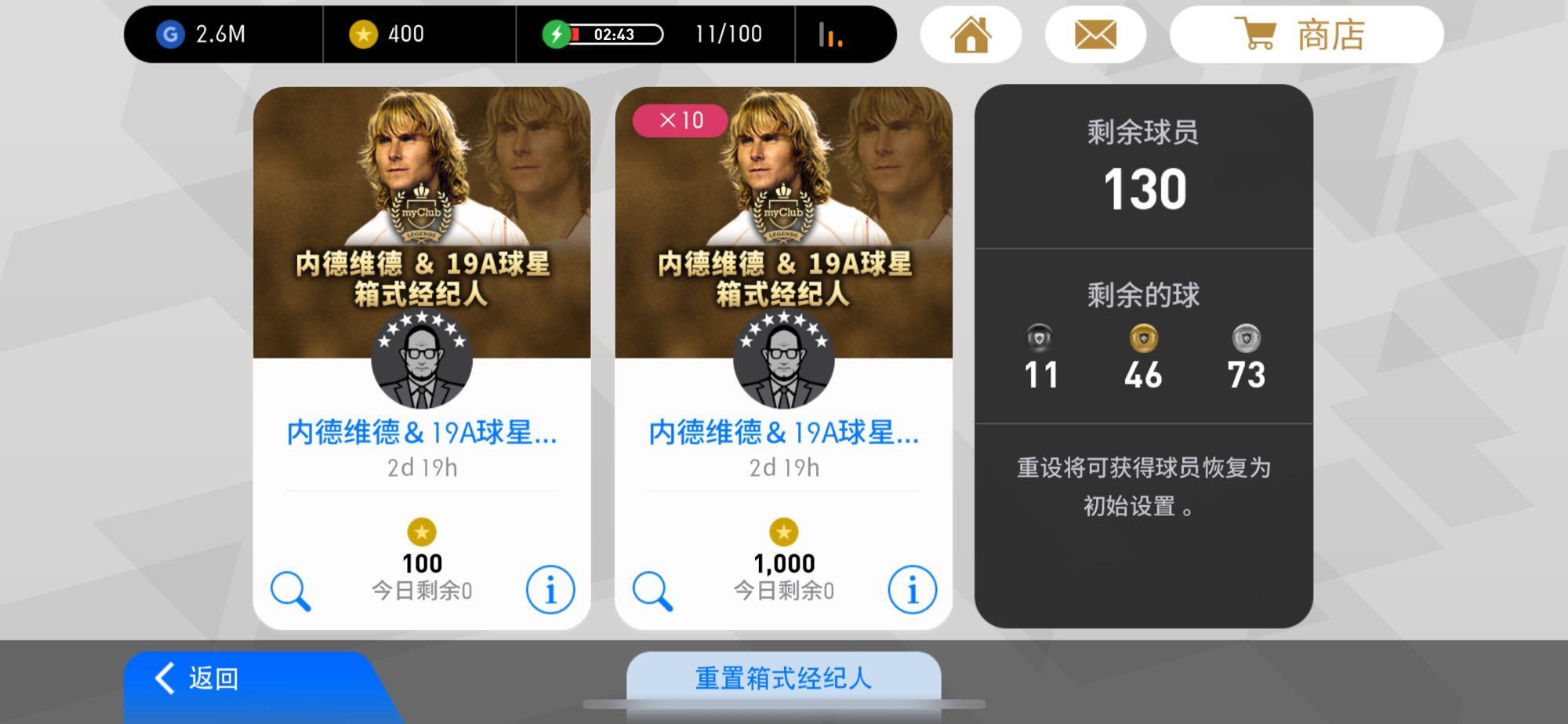Tap the black ball count 11

point(1041,374)
